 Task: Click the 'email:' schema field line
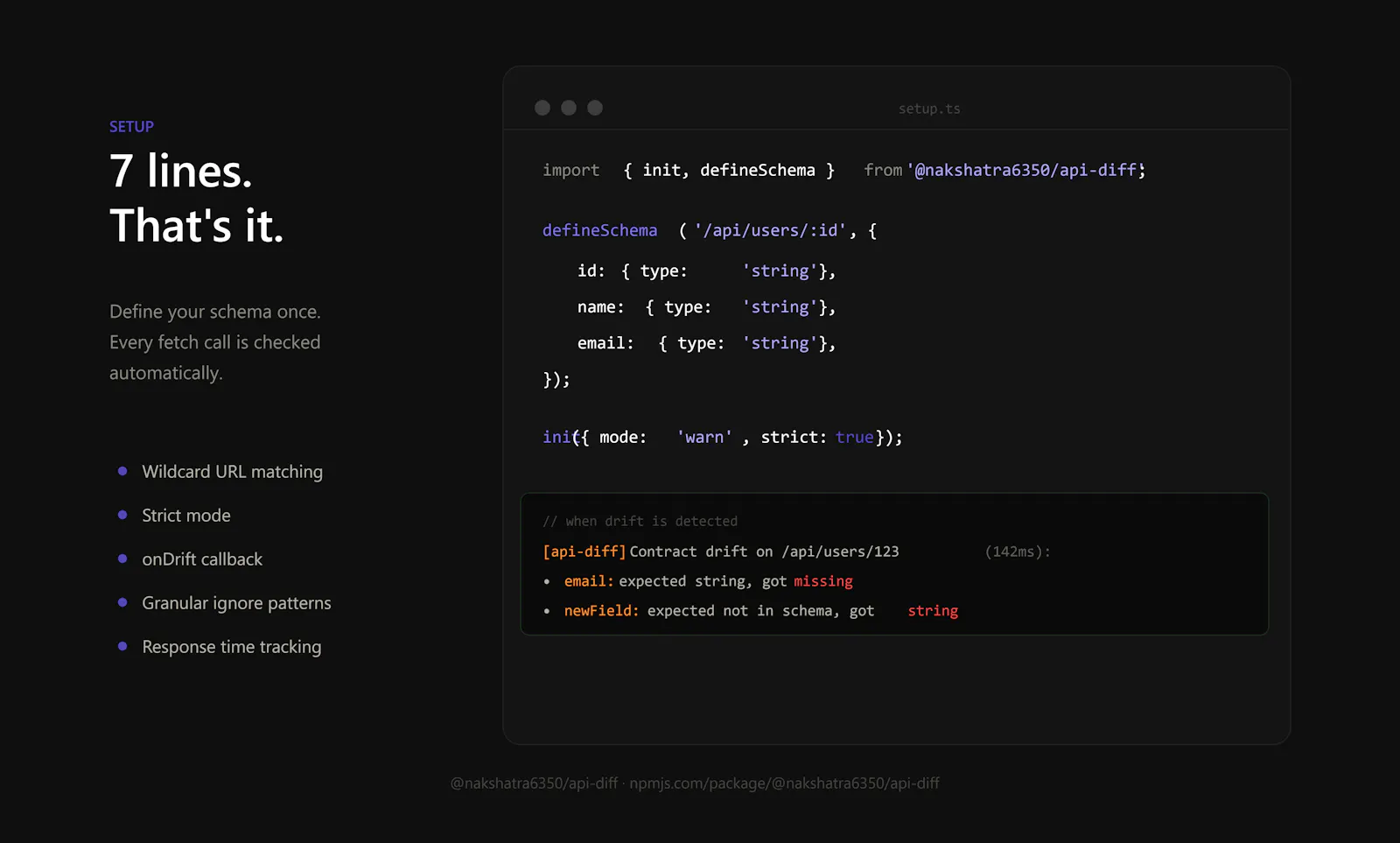(x=706, y=343)
